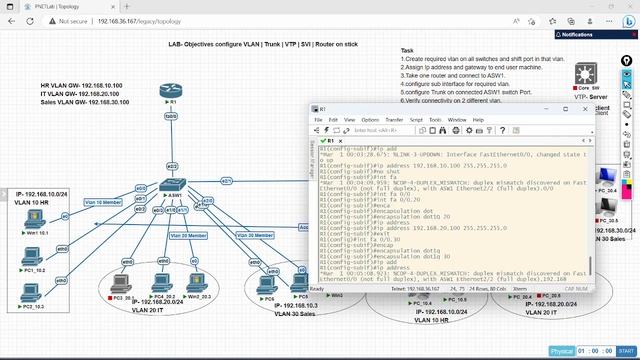Viewport: 640px width, 360px height.
Task: Close the R1 session tab
Action: tap(340, 141)
